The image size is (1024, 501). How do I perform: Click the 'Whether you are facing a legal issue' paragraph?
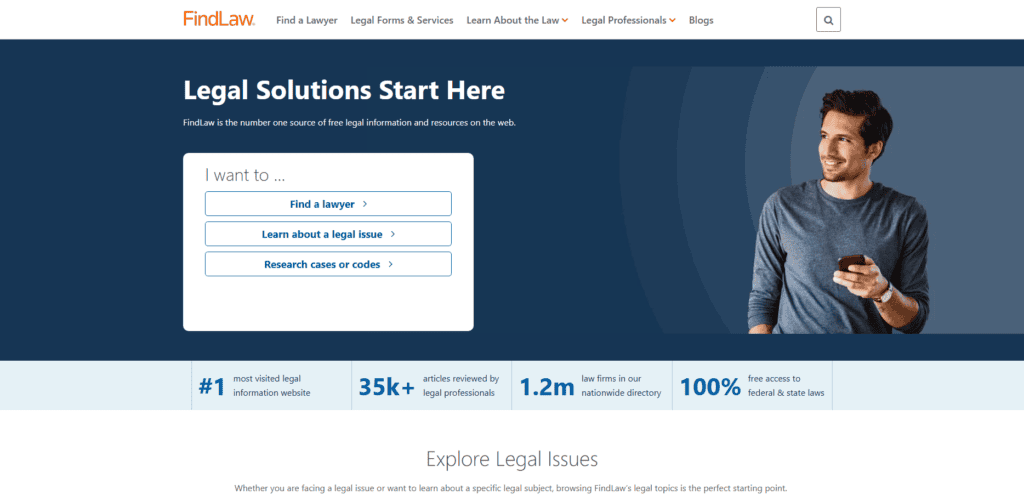tap(511, 489)
